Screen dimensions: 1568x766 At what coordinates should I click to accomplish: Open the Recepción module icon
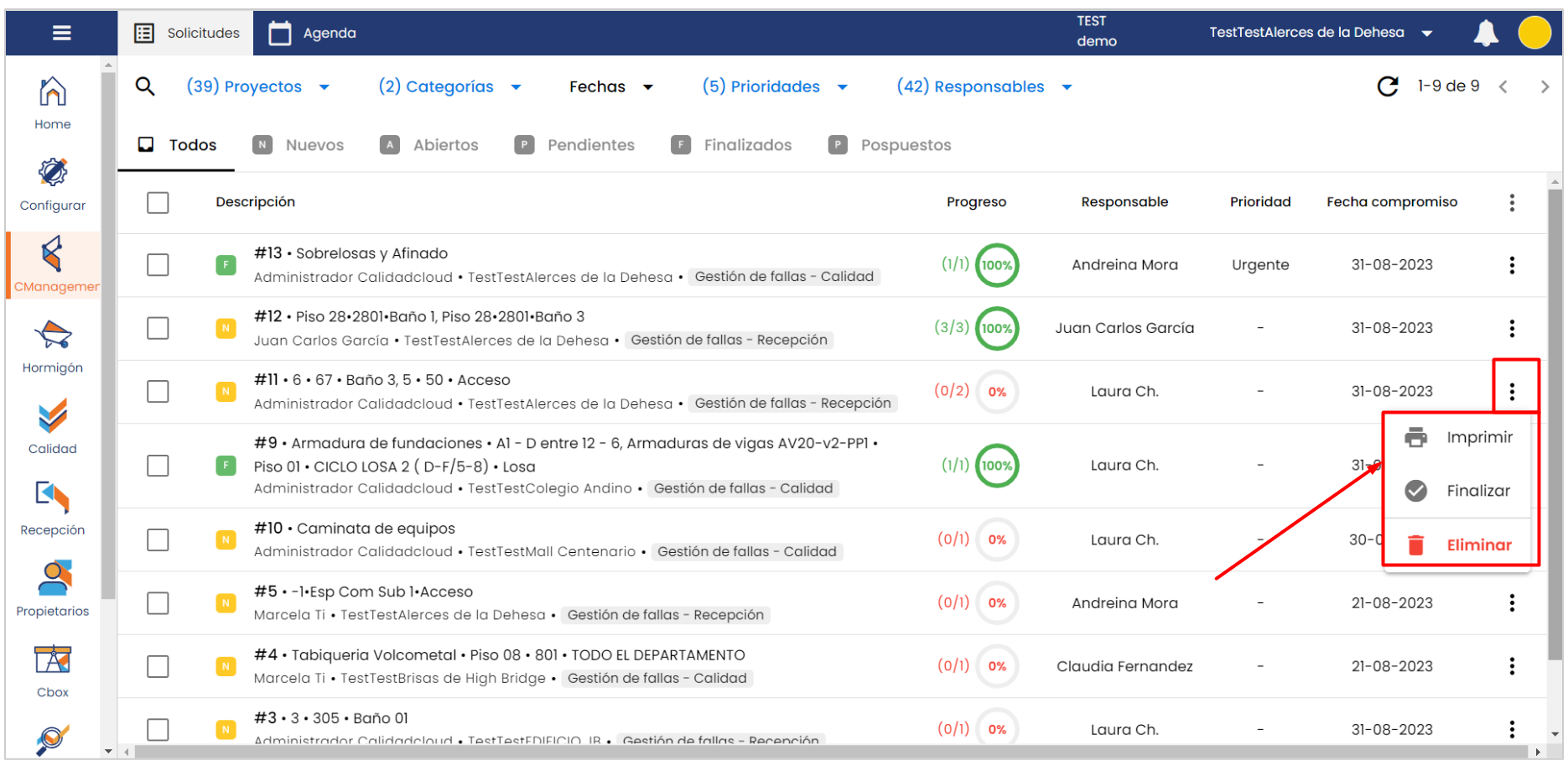[52, 498]
